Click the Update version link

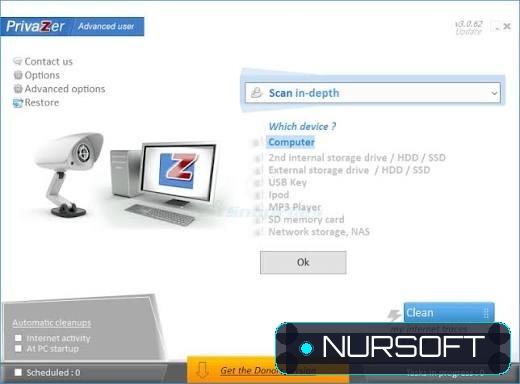tap(468, 32)
